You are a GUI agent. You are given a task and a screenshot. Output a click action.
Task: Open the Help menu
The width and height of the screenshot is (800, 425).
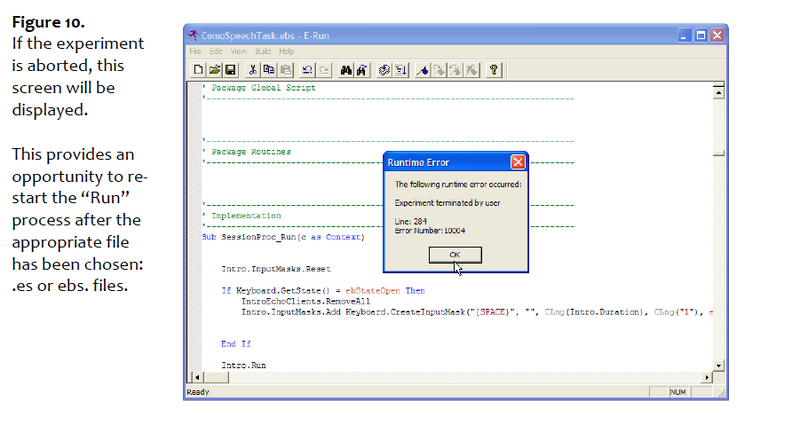(x=286, y=52)
